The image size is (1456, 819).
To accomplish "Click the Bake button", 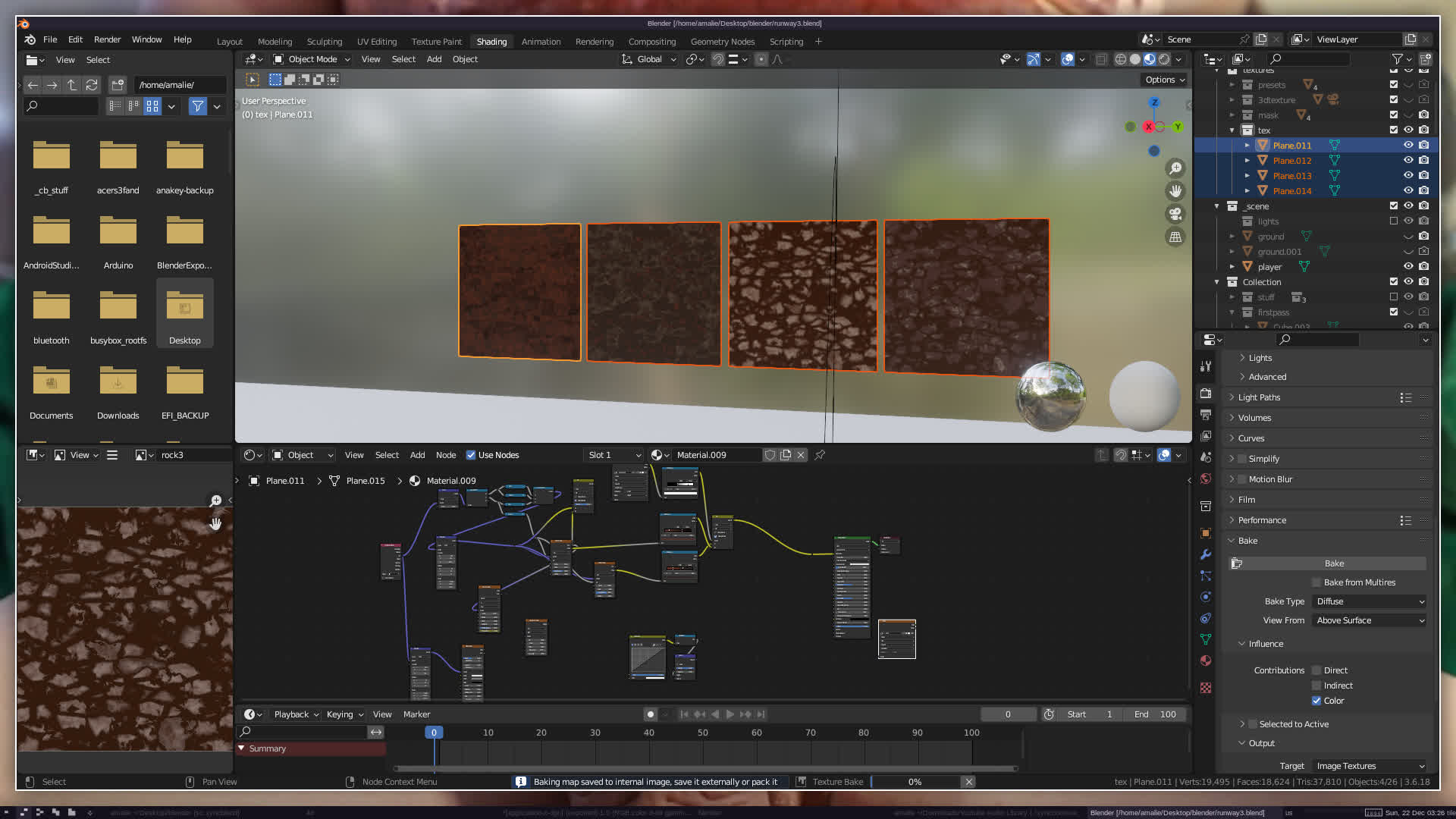I will pos(1333,563).
